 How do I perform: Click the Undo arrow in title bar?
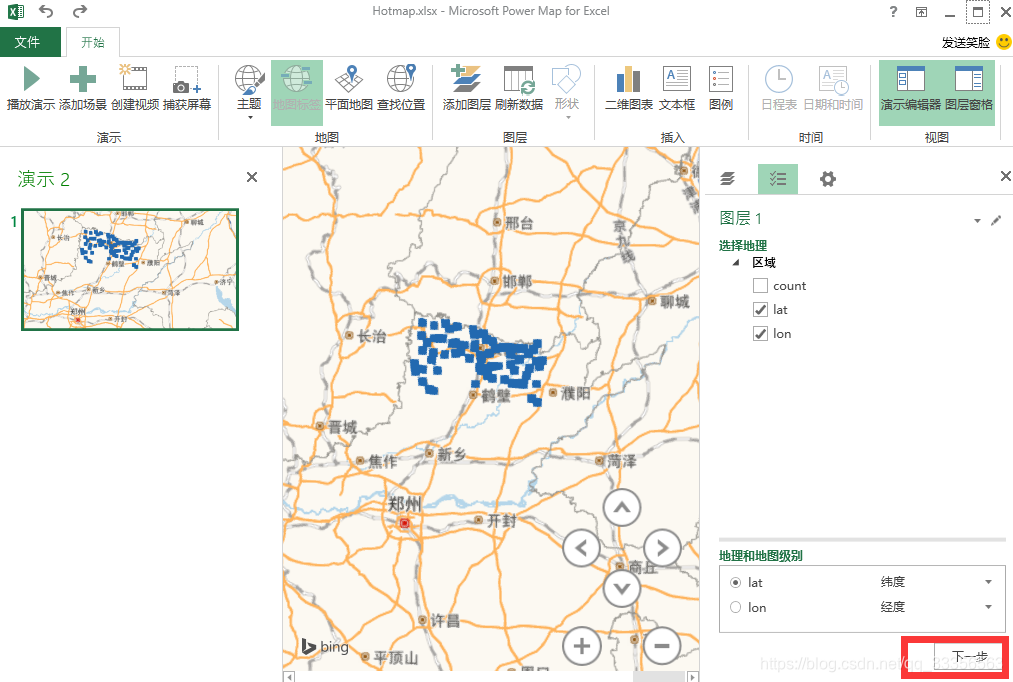[46, 11]
